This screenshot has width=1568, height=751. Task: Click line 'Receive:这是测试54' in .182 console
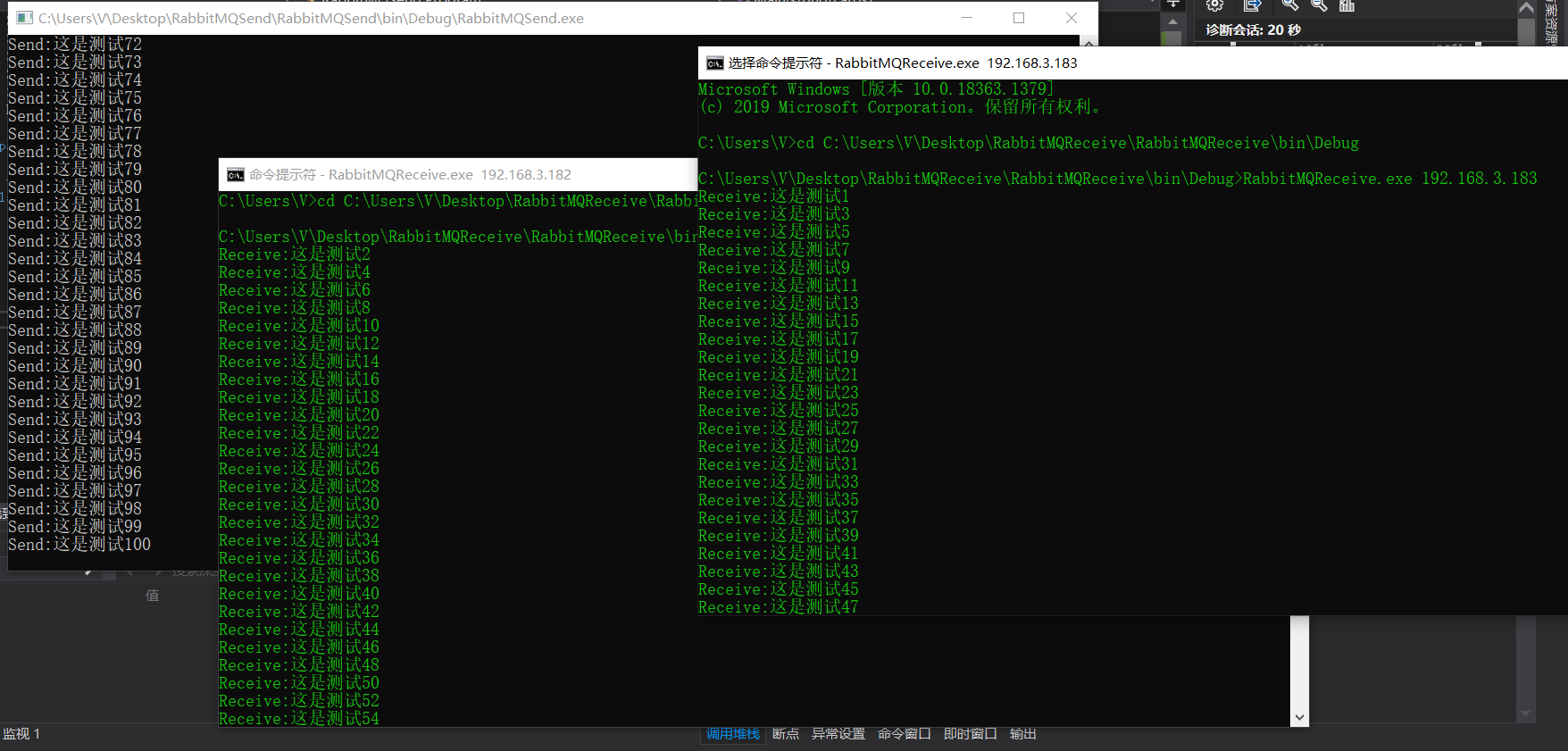[x=299, y=719]
